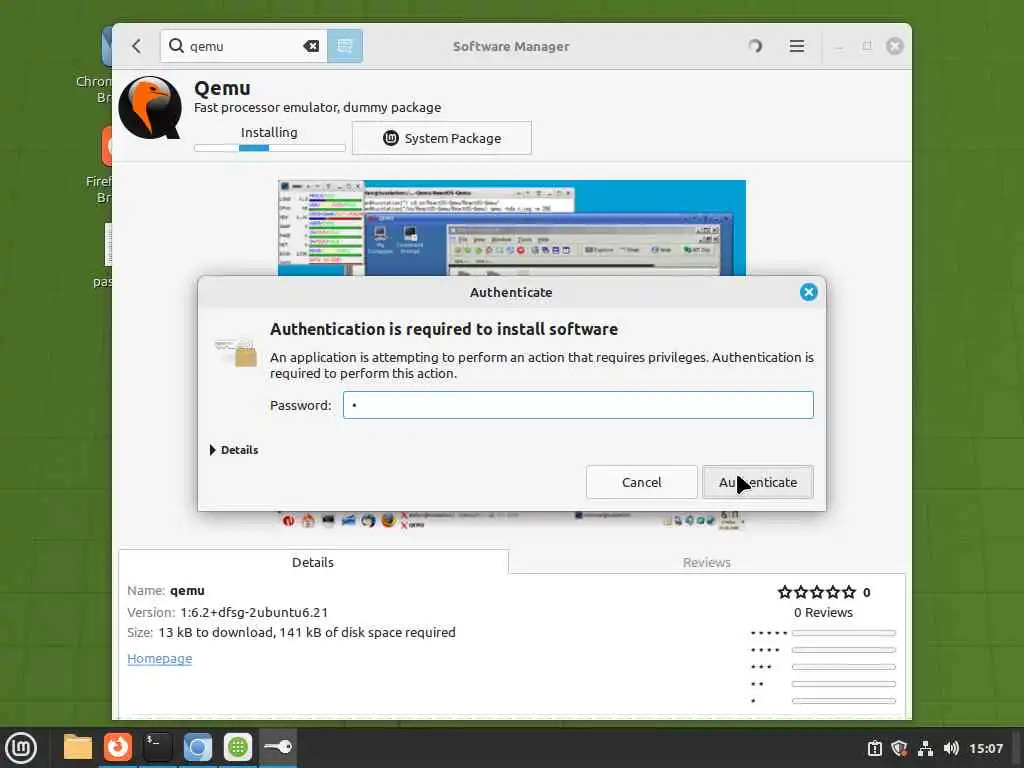This screenshot has height=768, width=1024.
Task: Select the Details tab
Action: point(313,562)
